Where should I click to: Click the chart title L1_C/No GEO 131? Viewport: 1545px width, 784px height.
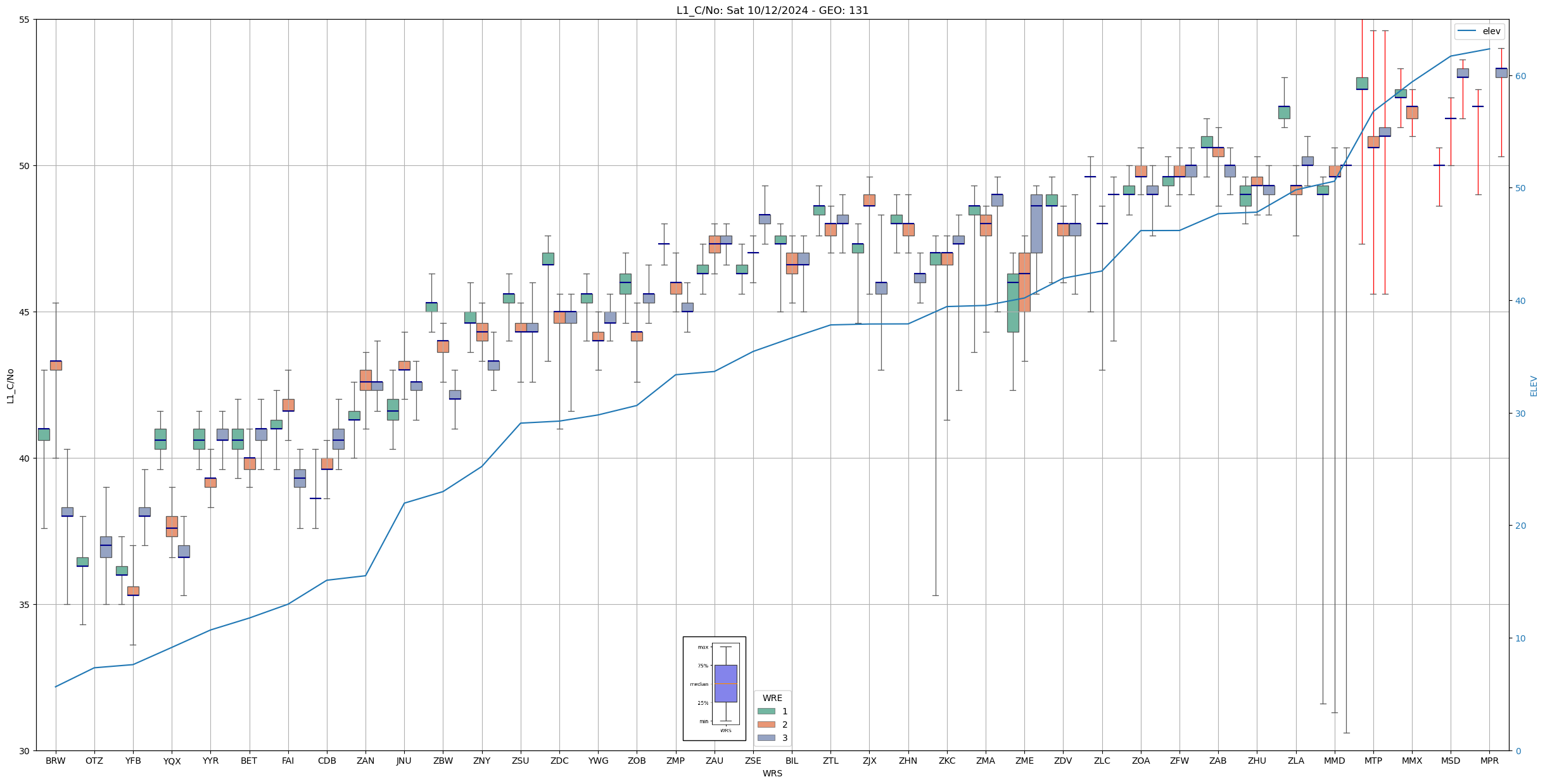(772, 10)
